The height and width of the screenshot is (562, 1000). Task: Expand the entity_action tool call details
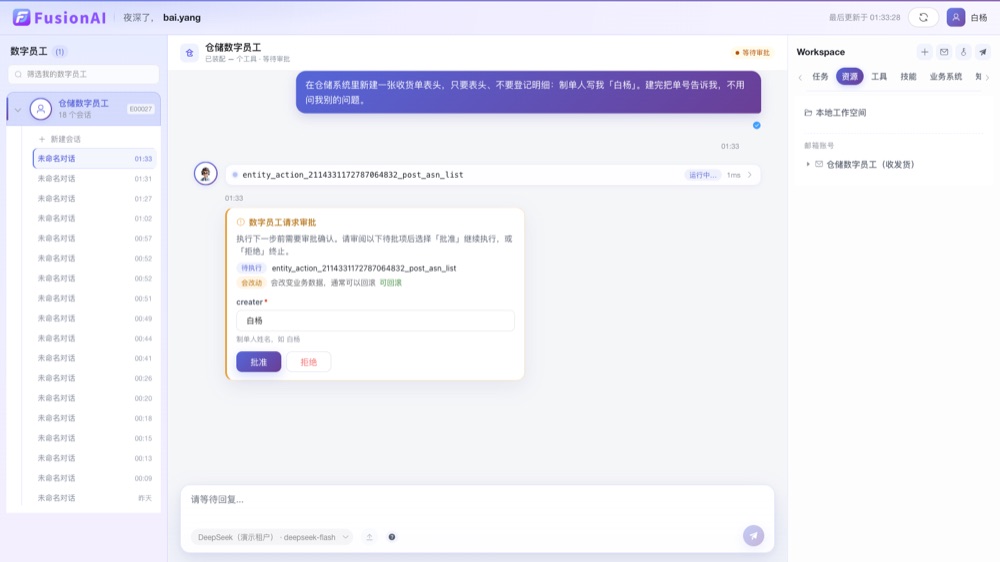click(x=749, y=175)
